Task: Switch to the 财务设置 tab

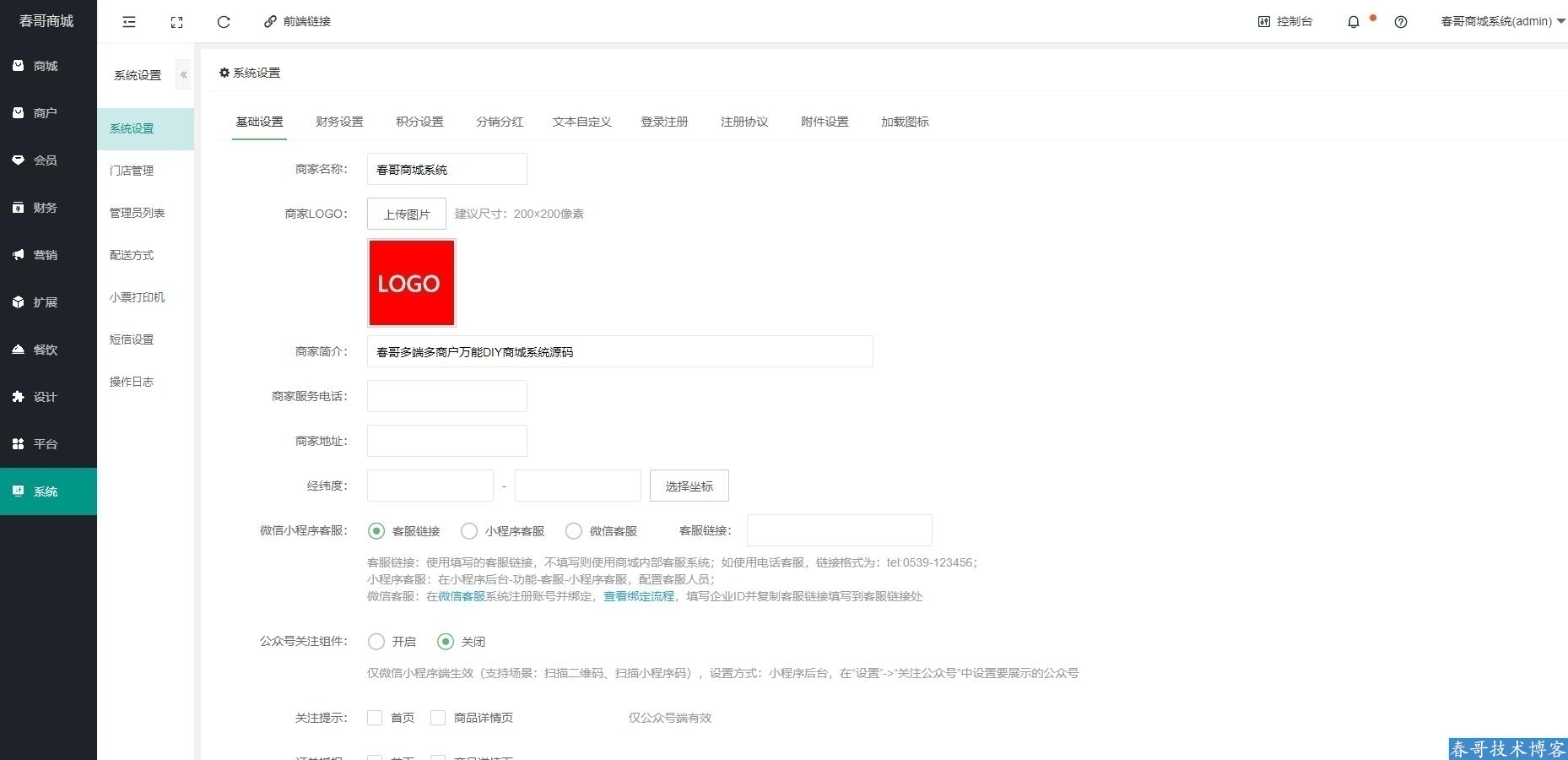Action: 339,122
